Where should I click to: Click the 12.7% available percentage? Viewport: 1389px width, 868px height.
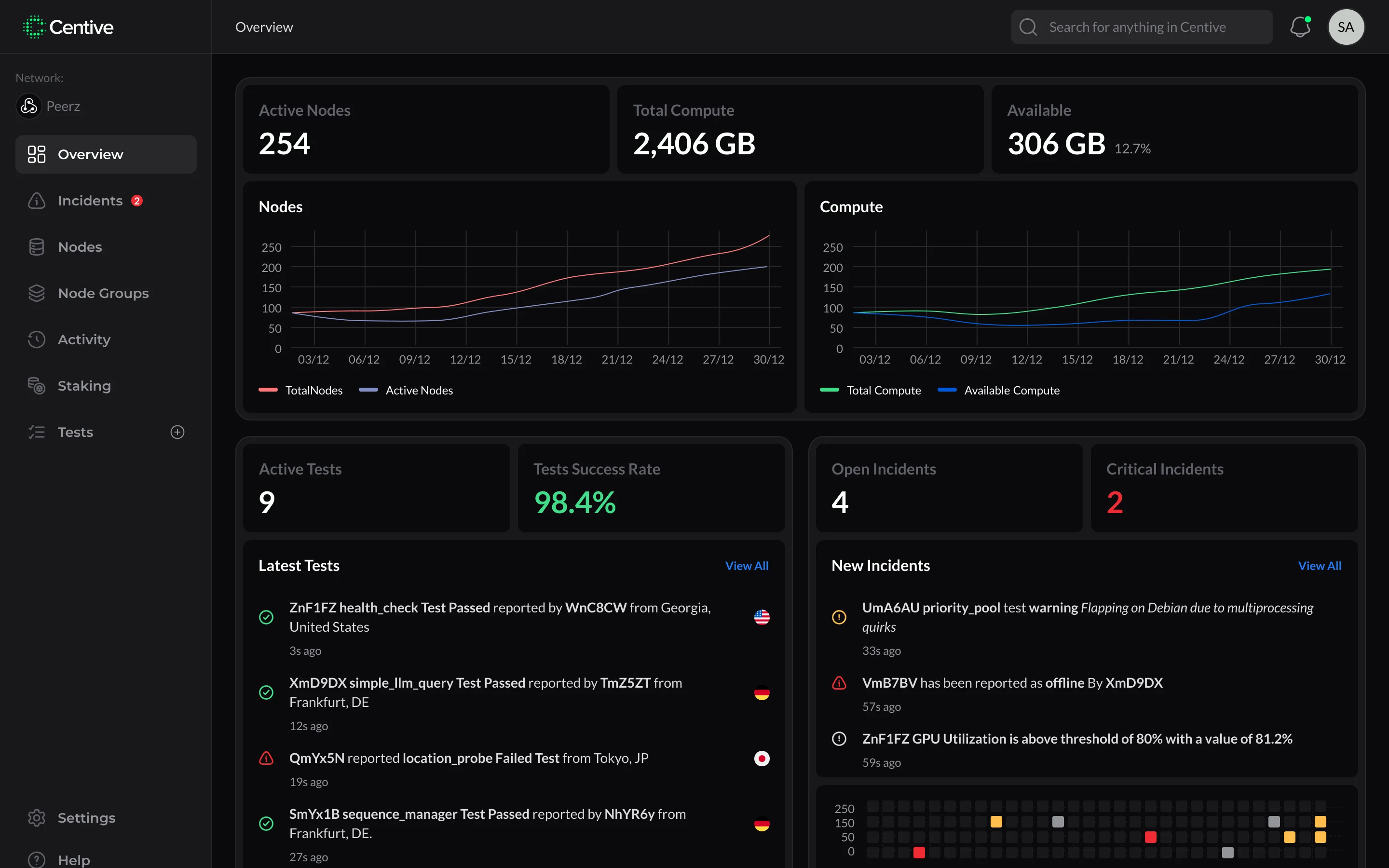pos(1132,149)
